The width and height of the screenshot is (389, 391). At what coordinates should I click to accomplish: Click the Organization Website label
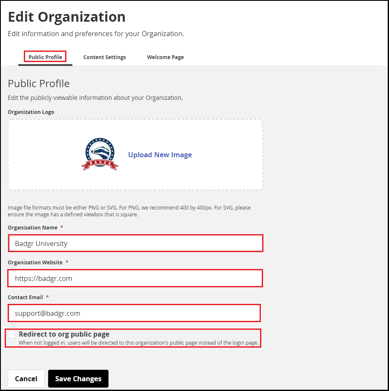[35, 262]
